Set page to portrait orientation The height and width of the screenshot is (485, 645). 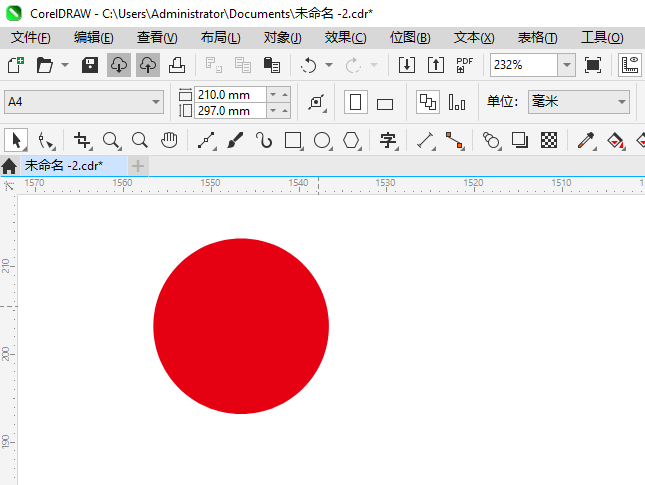pos(355,102)
